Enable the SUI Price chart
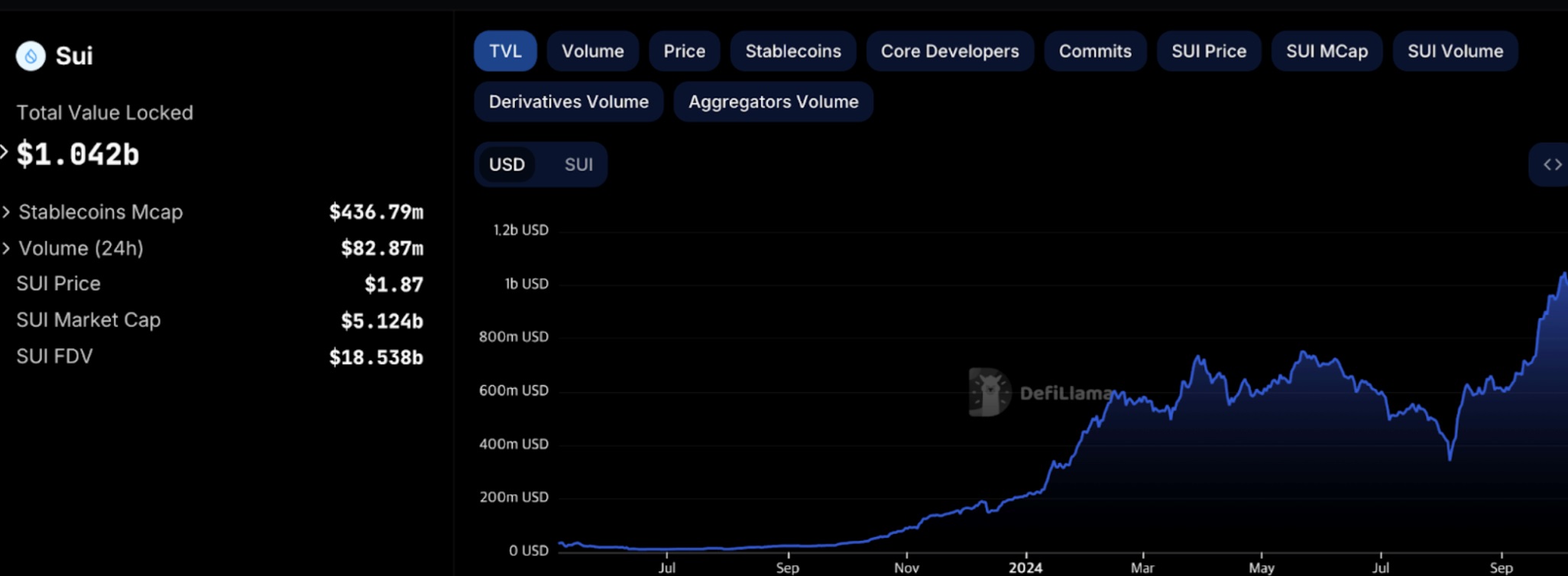This screenshot has width=1568, height=576. point(1209,51)
